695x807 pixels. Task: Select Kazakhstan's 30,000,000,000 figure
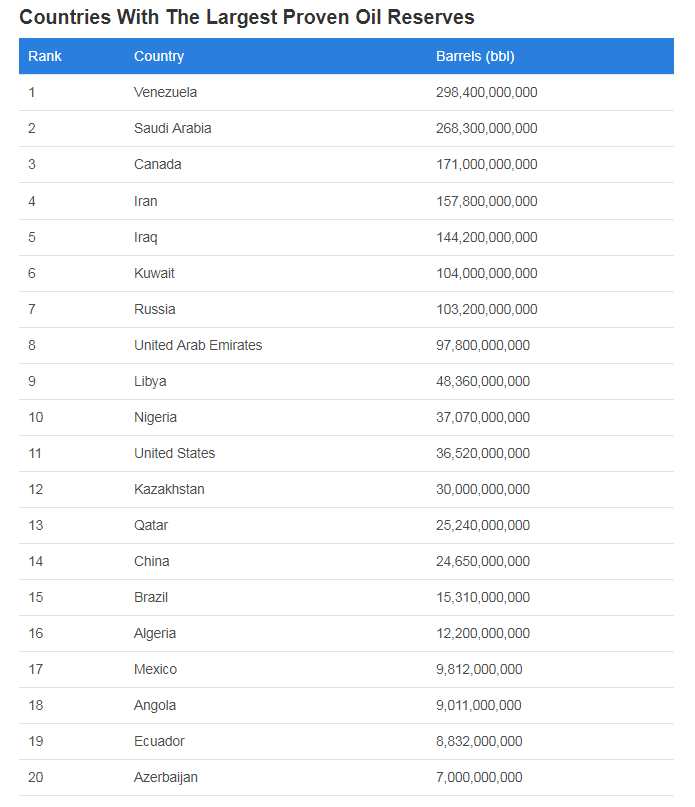click(x=483, y=489)
